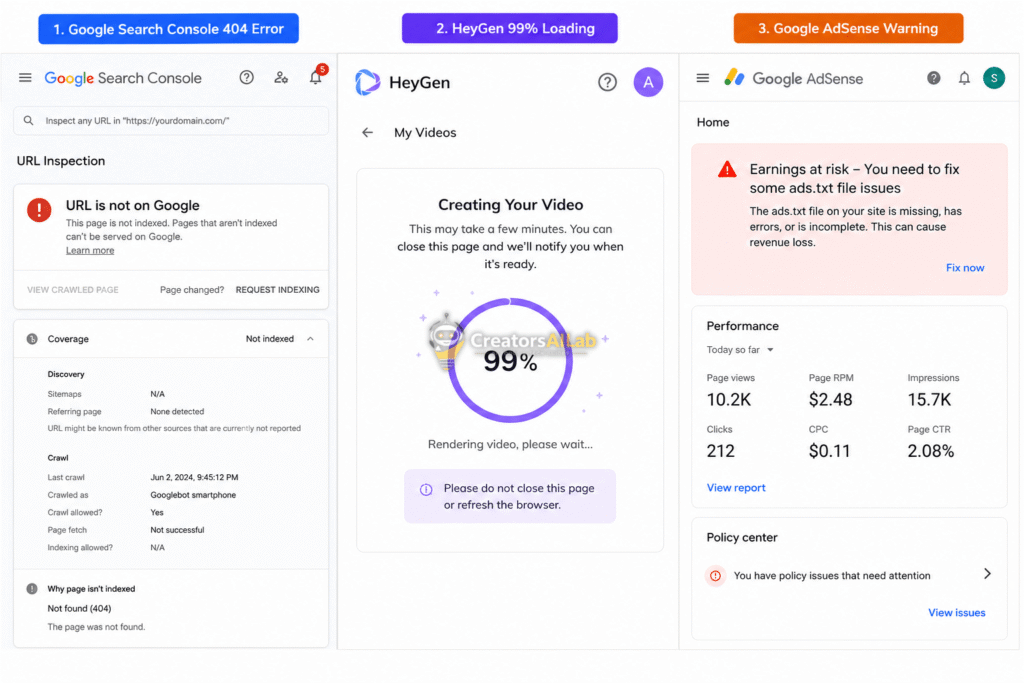Open the HeyGen help icon
The height and width of the screenshot is (683, 1024).
(x=607, y=82)
